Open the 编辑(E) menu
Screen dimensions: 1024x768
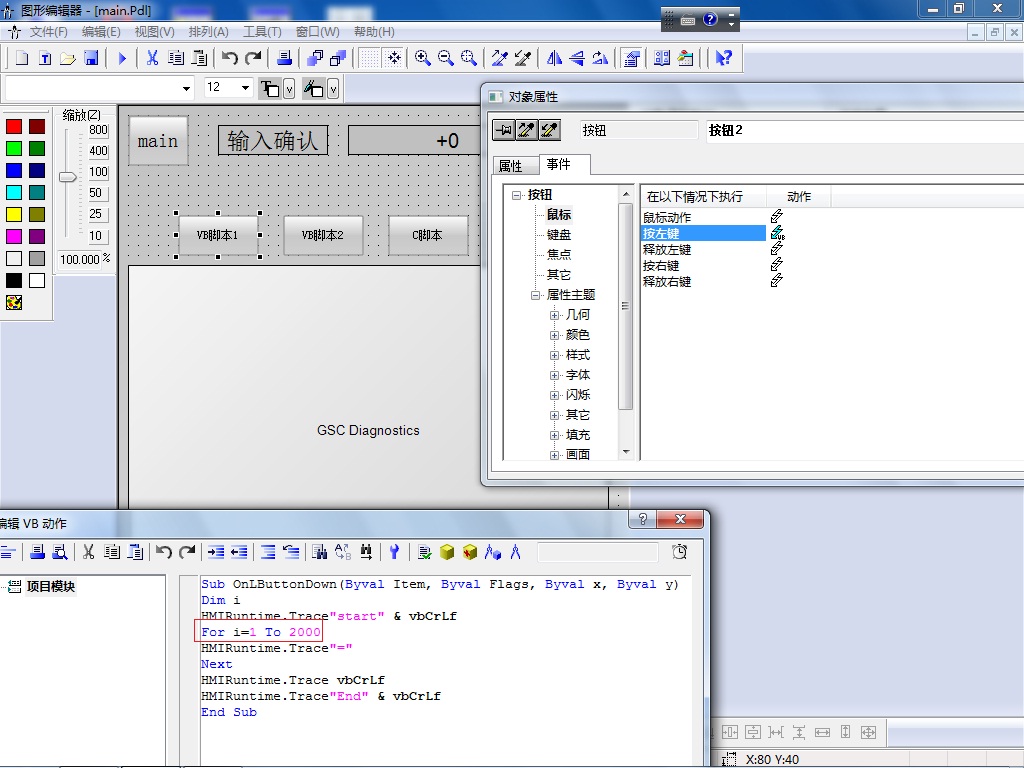click(x=101, y=32)
